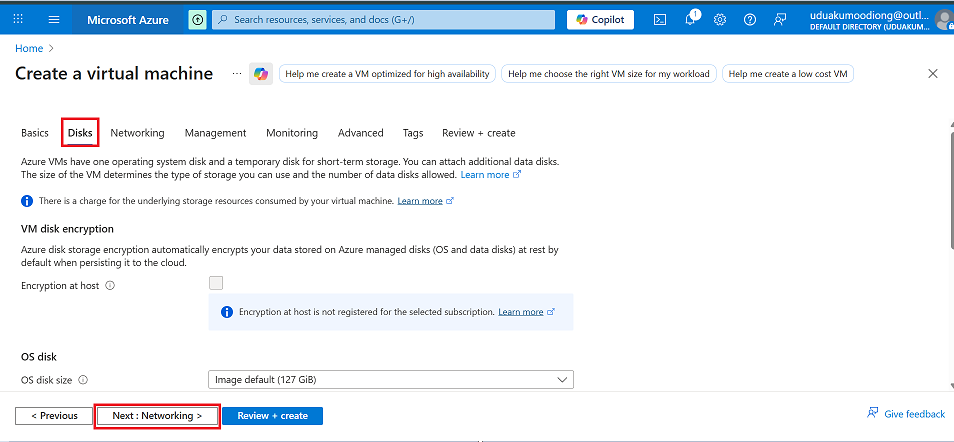Click the blue Review + create button
This screenshot has height=442, width=954.
(x=273, y=416)
